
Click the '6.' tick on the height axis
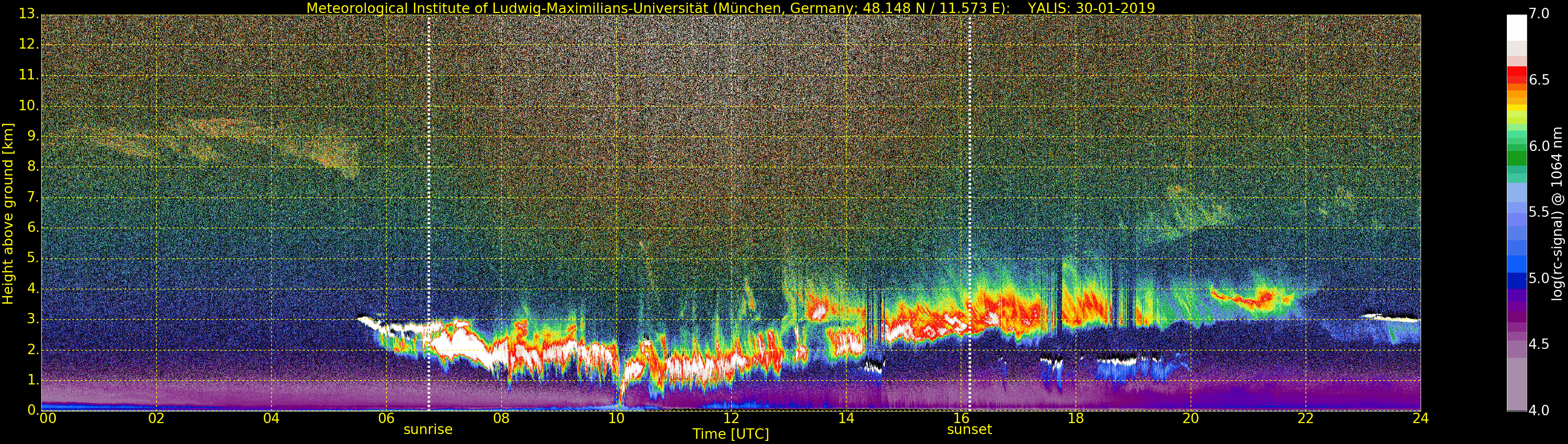coord(33,227)
